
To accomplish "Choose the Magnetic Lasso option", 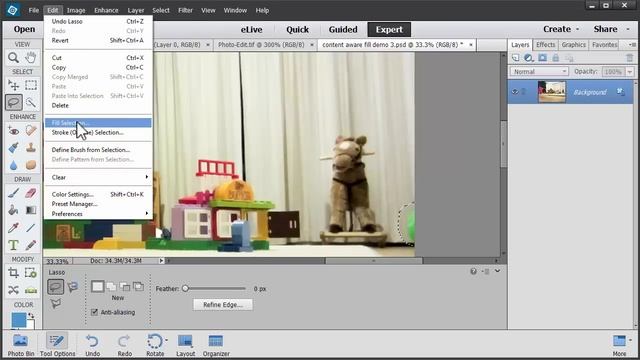I will (x=73, y=287).
